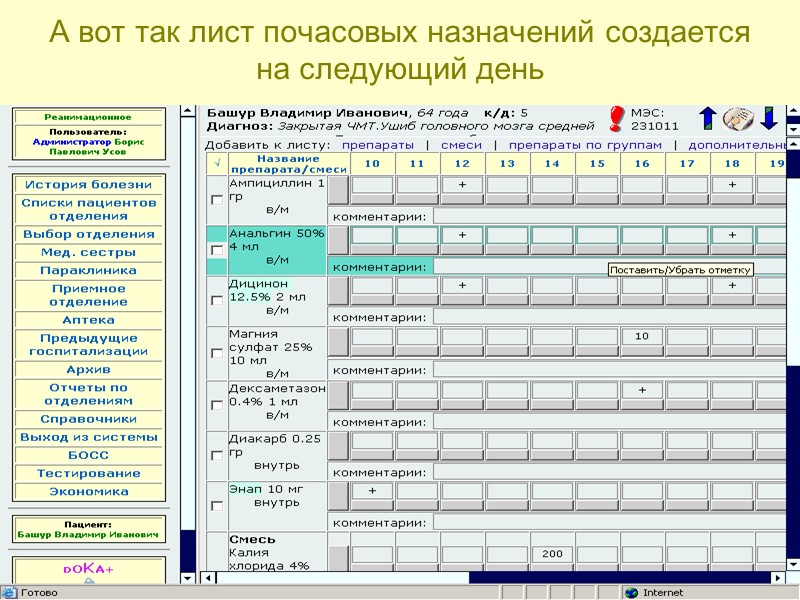Click the Ампициллин cell at hour 12

[462, 185]
